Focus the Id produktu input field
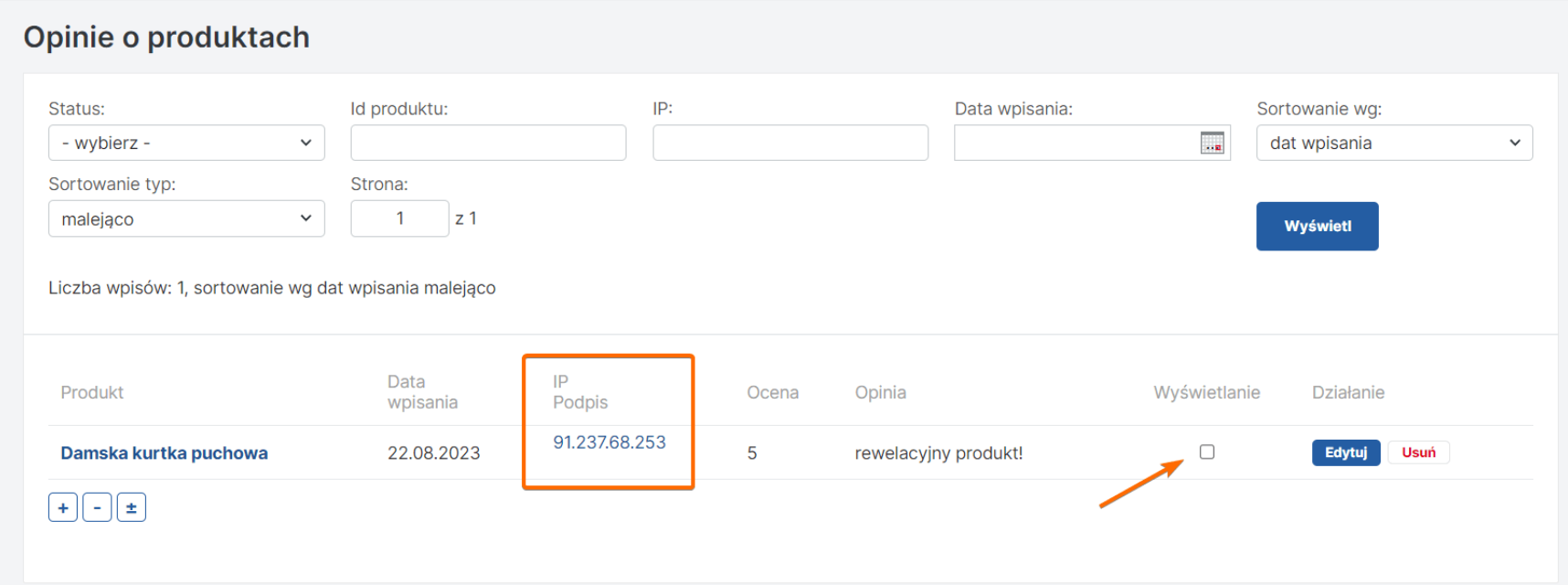 (x=488, y=143)
